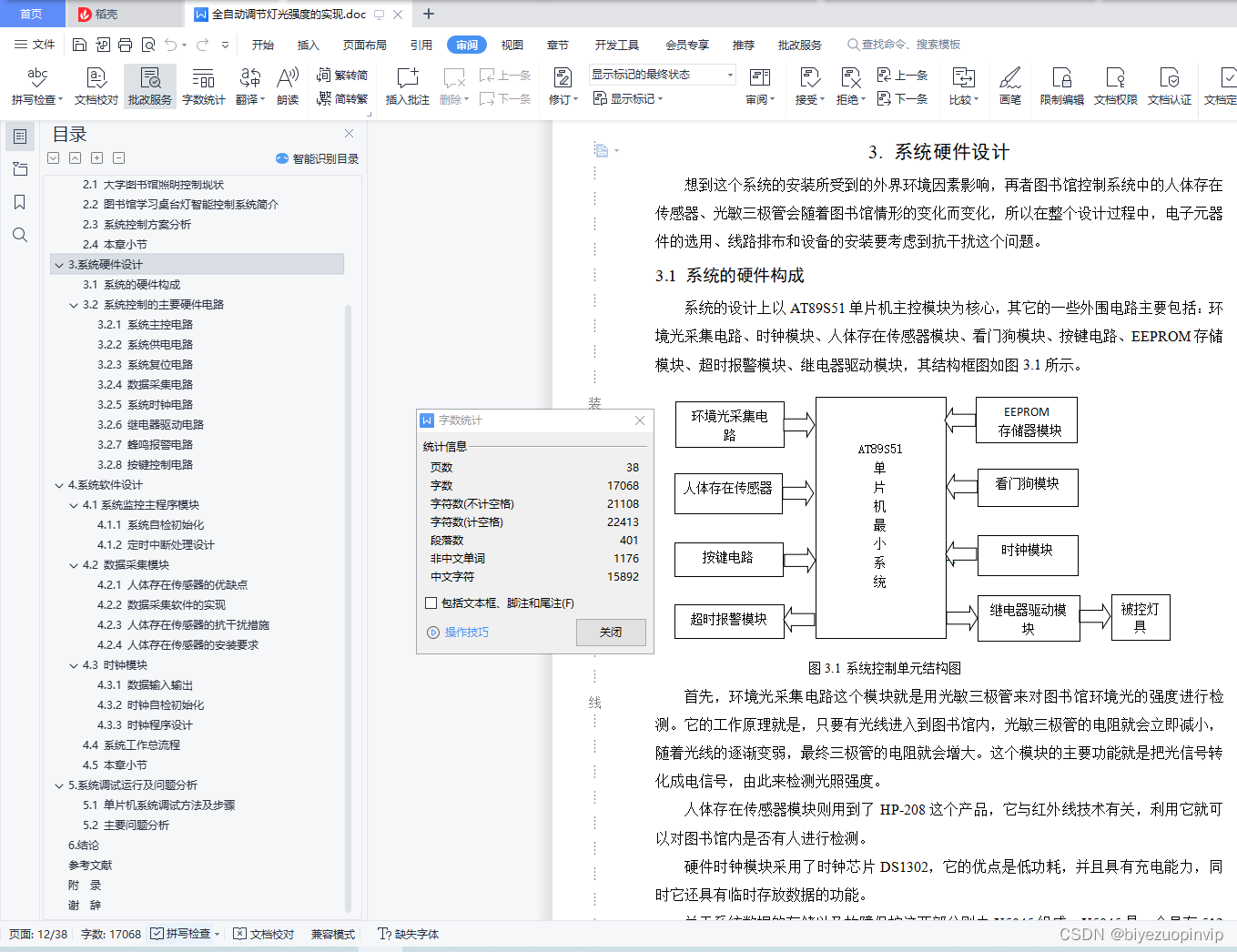Open a new tab with plus button
Screen dimensions: 1237x952
click(x=429, y=14)
